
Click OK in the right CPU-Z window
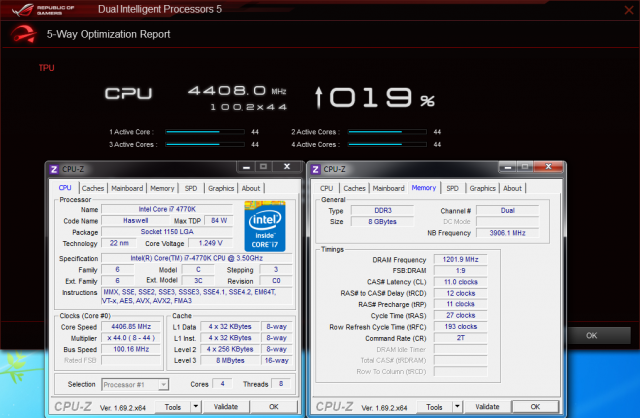tap(535, 407)
